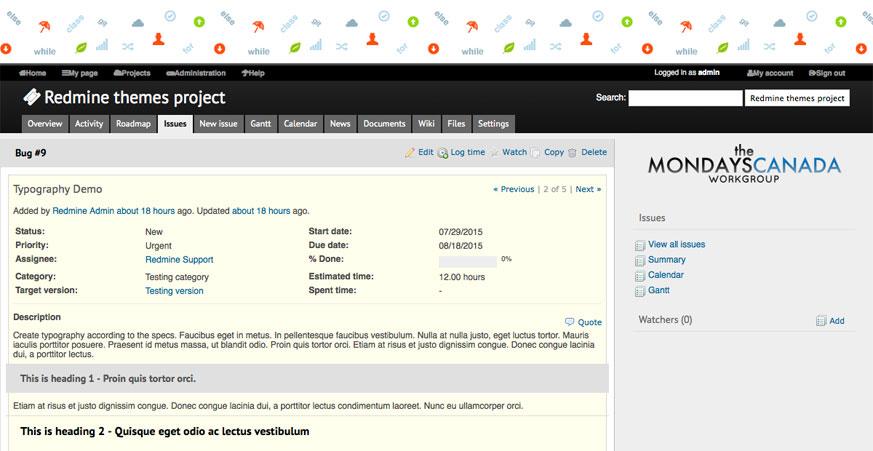Click the ticket logo beside project title
Image resolution: width=873 pixels, height=451 pixels.
click(x=32, y=97)
